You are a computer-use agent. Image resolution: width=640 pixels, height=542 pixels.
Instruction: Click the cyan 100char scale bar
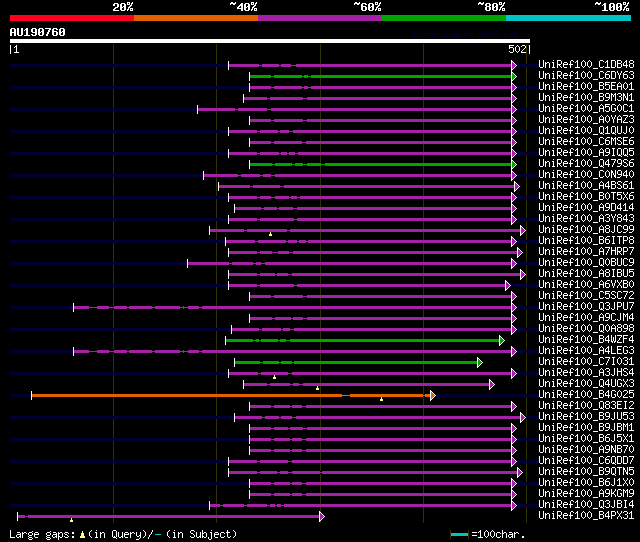(459, 534)
